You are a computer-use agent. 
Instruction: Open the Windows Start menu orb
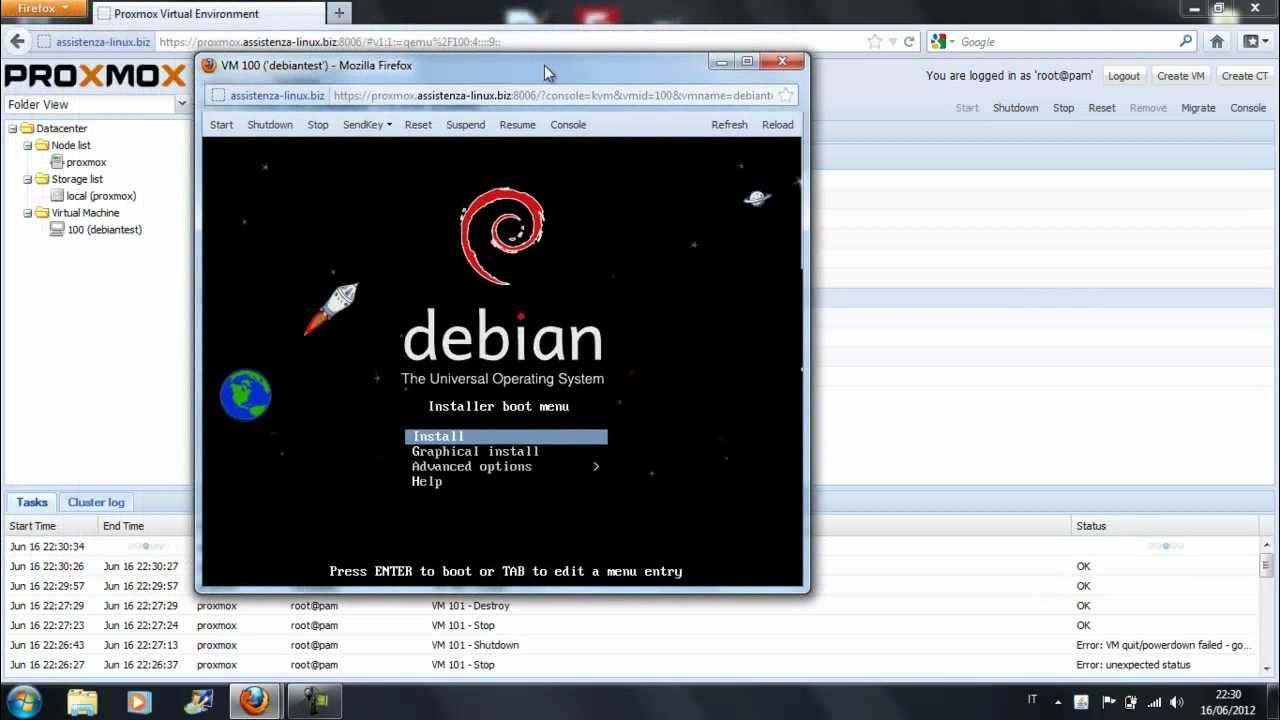tap(24, 700)
